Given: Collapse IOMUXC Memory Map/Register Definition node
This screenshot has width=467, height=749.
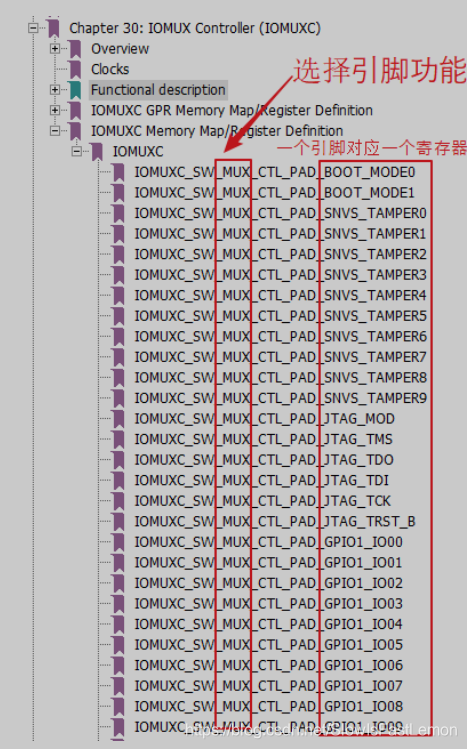Looking at the screenshot, I should coord(55,131).
